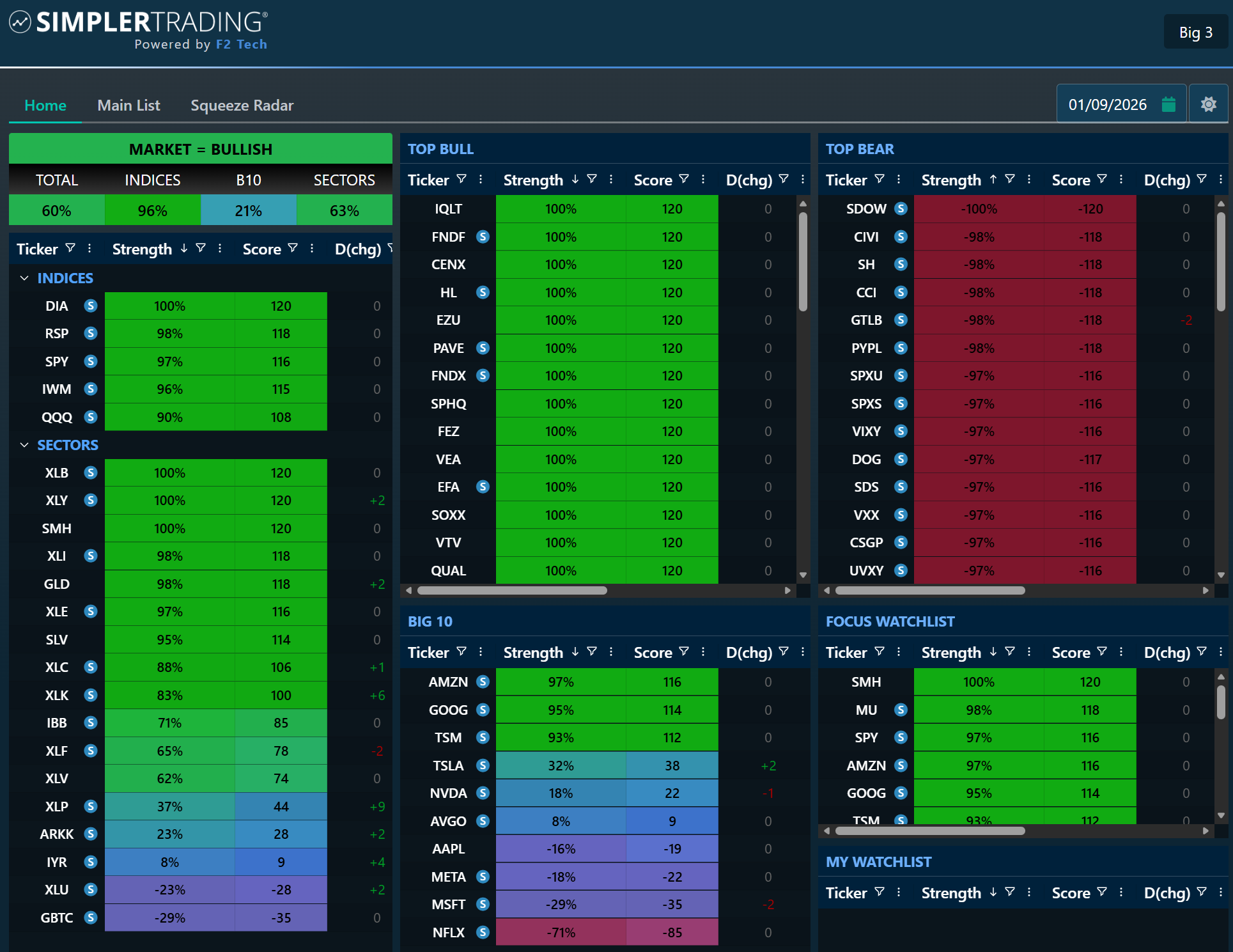Click the NVDA ticker in Big 10
The image size is (1233, 952).
click(448, 793)
